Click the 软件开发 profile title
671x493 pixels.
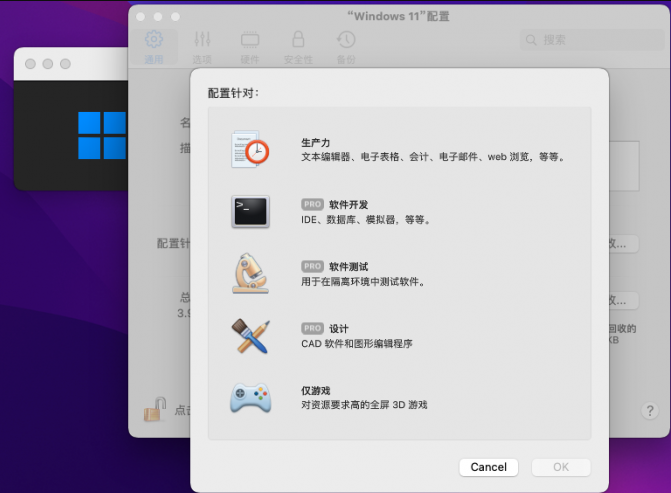point(348,205)
